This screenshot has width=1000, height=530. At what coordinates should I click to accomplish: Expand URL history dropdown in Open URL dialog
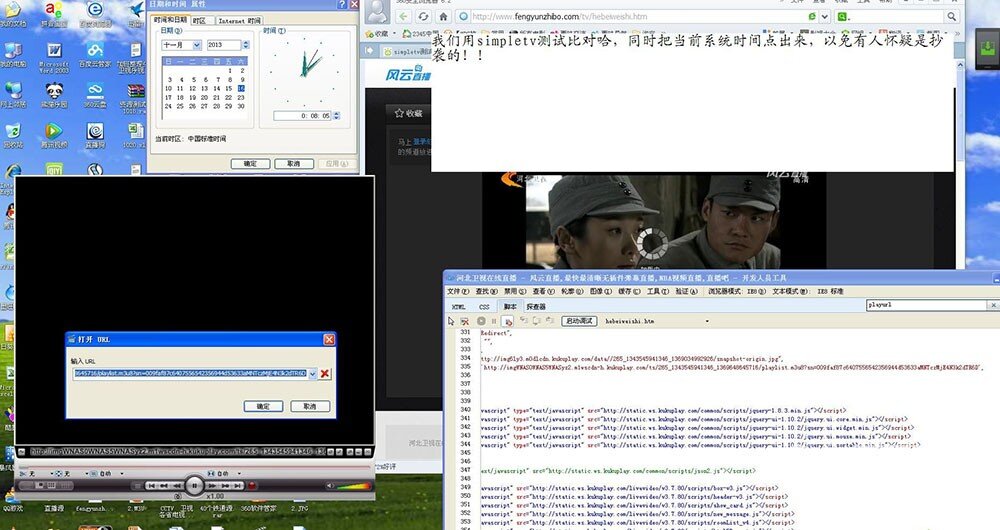pos(312,374)
